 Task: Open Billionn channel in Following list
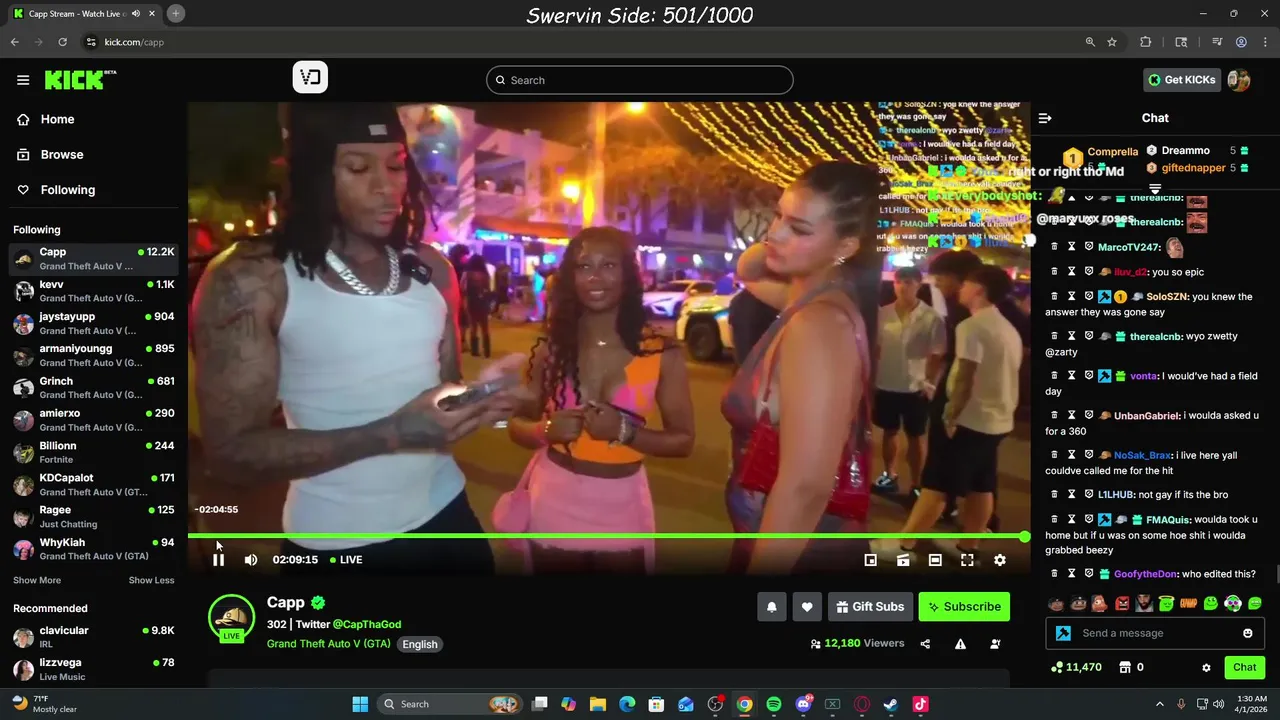click(94, 452)
